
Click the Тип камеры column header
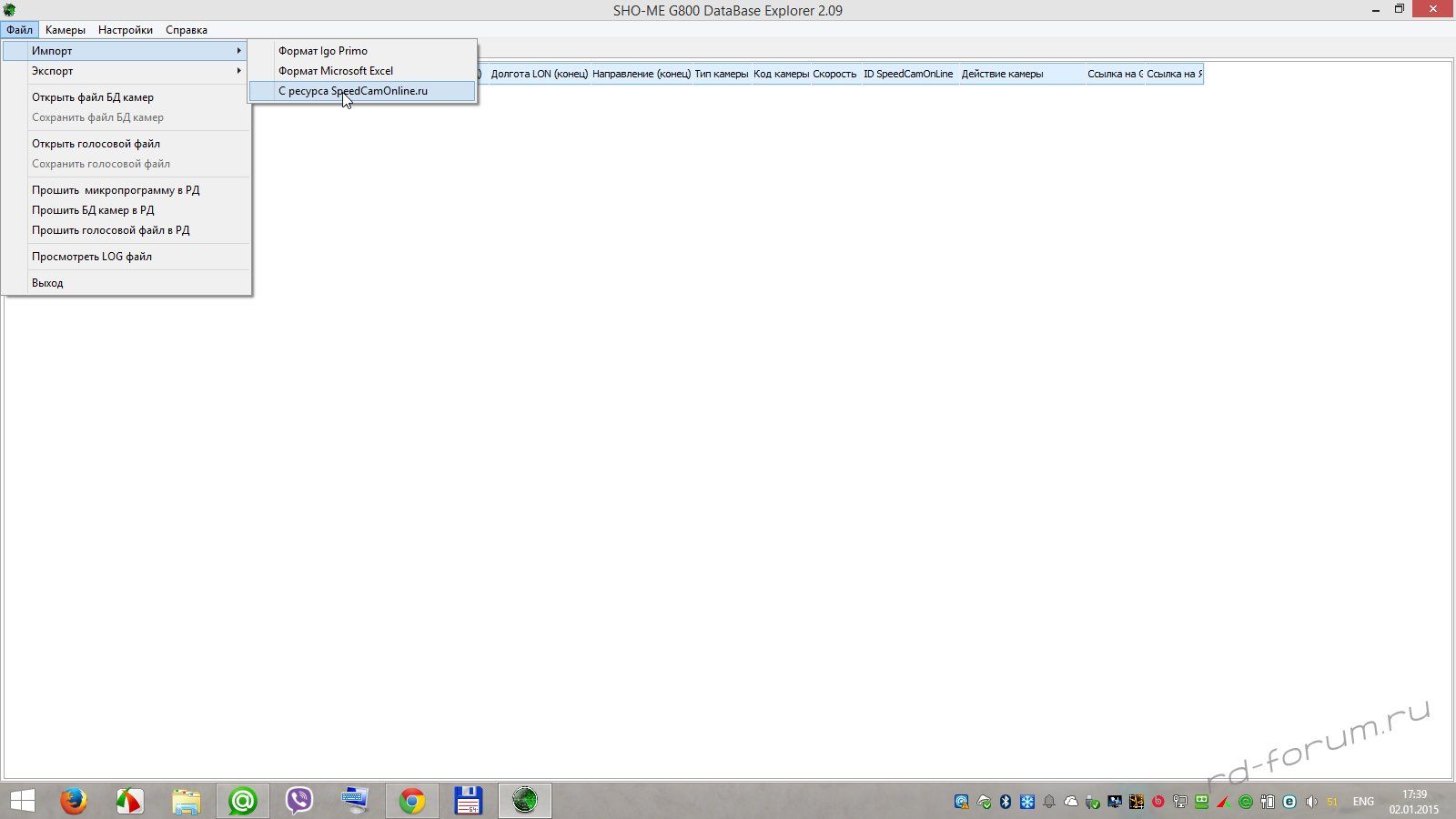(x=722, y=74)
